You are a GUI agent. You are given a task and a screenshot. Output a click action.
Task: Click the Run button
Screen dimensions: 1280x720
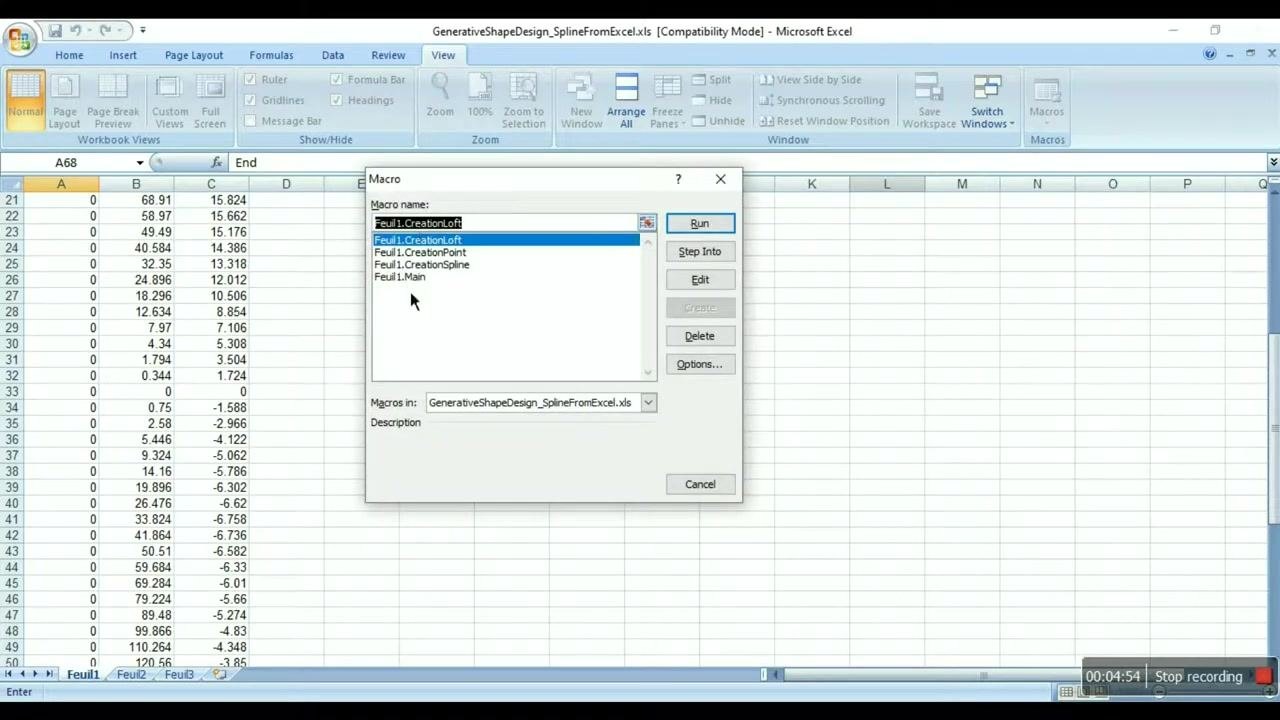[x=700, y=223]
